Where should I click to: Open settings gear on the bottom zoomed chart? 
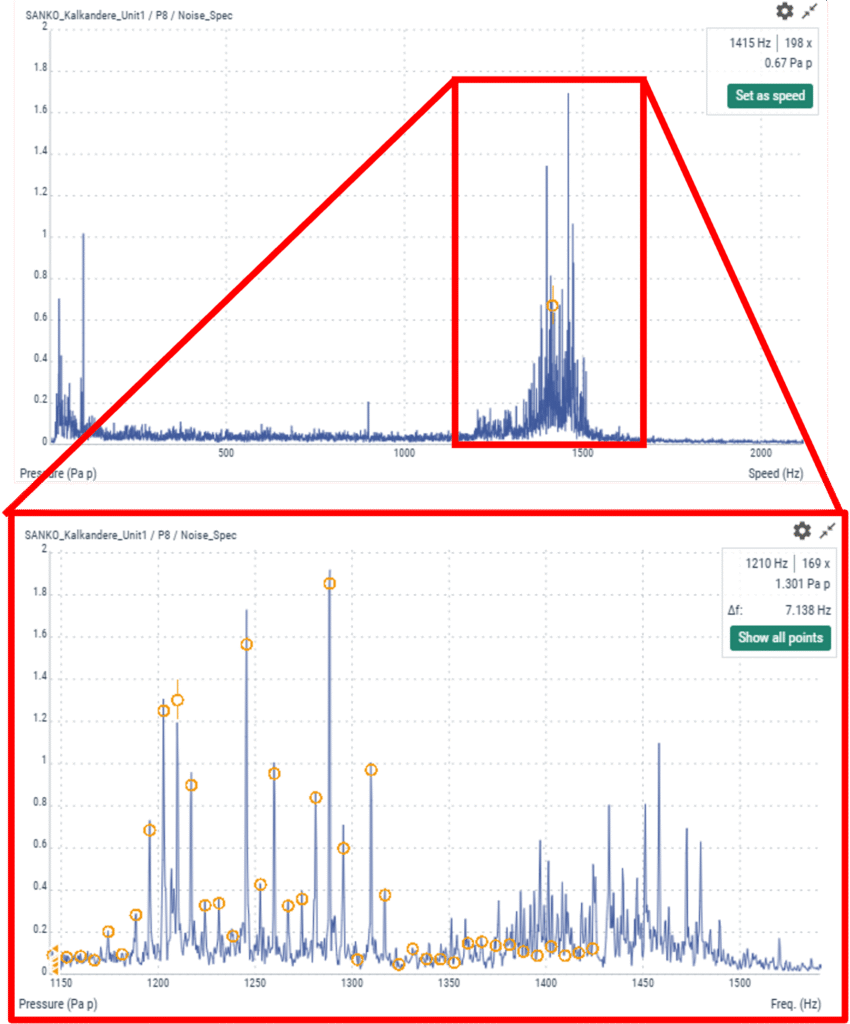pos(802,531)
